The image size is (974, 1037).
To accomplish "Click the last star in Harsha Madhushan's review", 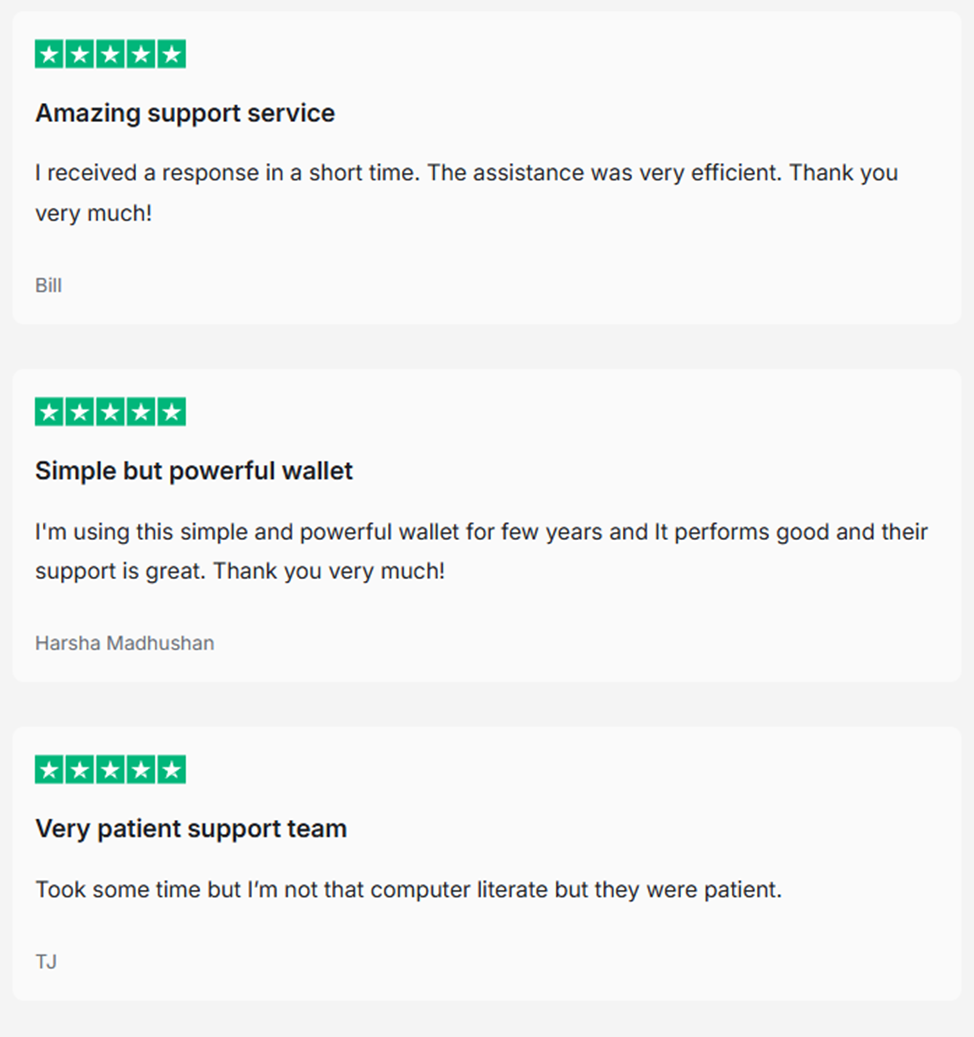I will click(172, 412).
